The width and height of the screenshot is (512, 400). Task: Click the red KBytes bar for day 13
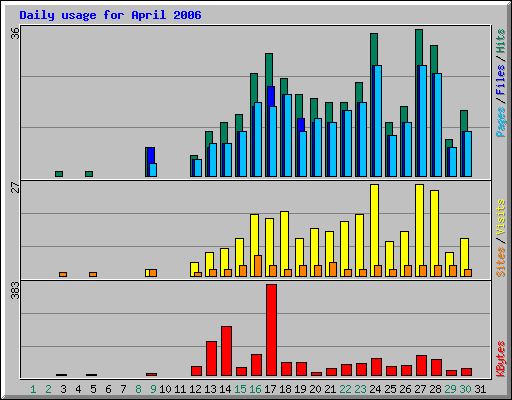pyautogui.click(x=211, y=359)
